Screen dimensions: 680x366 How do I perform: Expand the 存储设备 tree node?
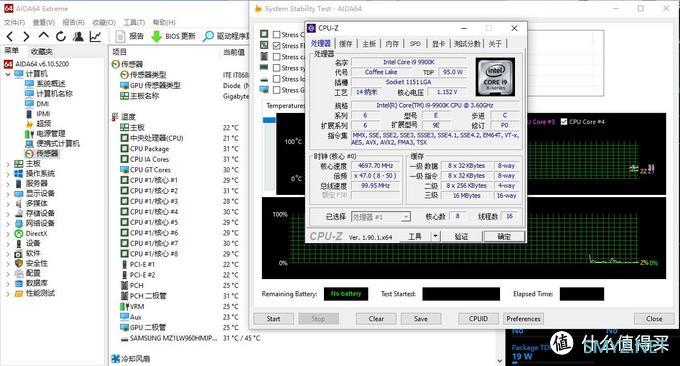tap(8, 214)
